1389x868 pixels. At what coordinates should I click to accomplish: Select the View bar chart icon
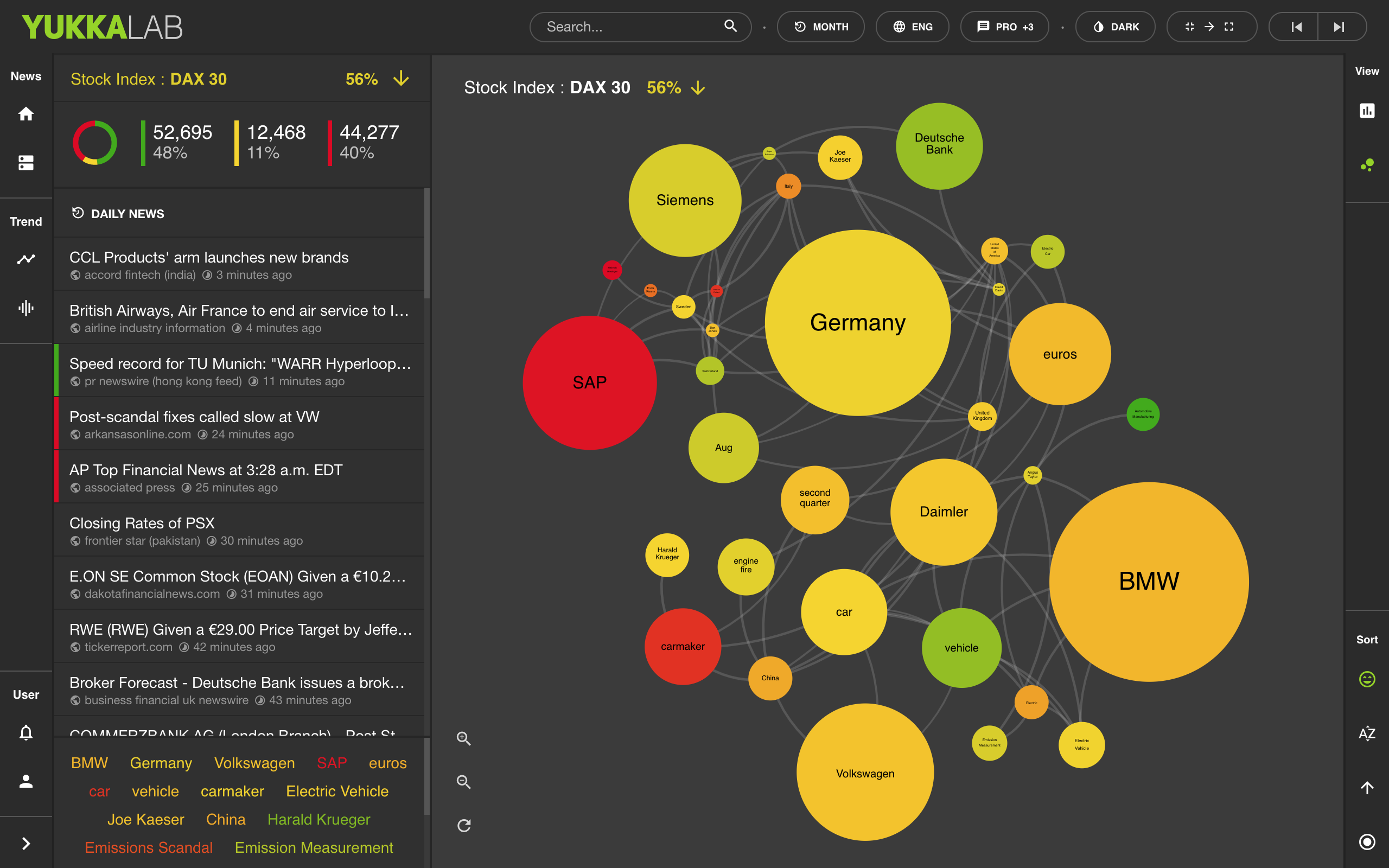click(1367, 110)
